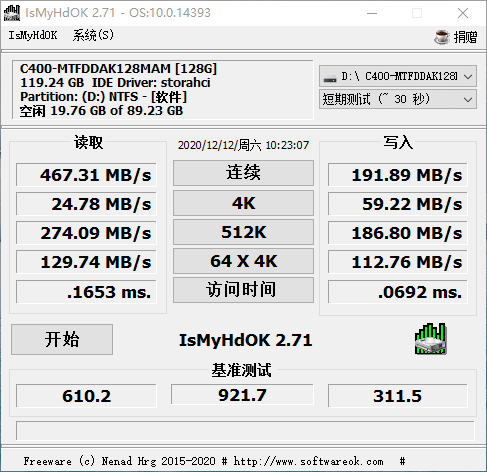The height and width of the screenshot is (472, 487).
Task: Click the 读取 read group heading
Action: 88,142
